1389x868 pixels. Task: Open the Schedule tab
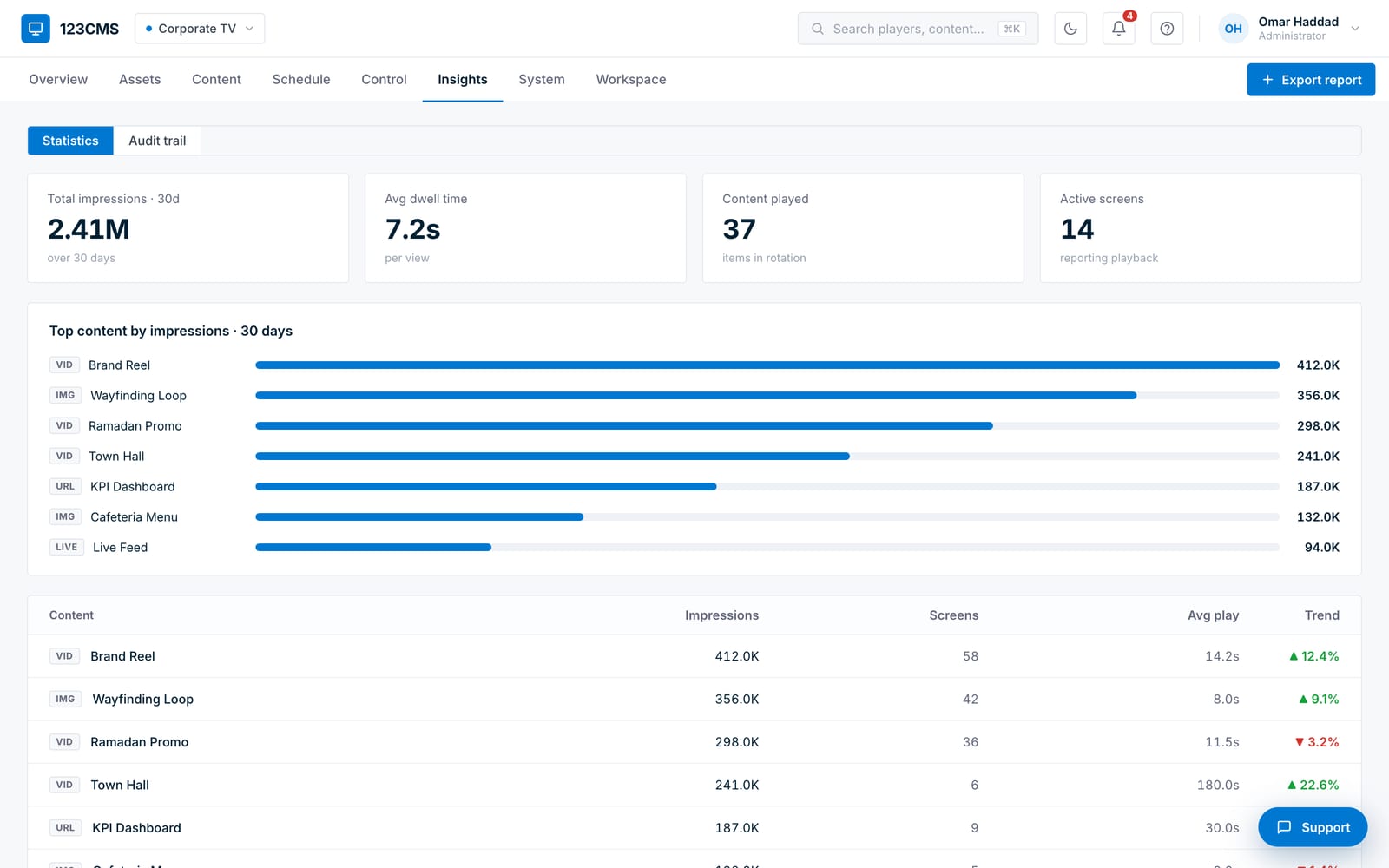(301, 80)
